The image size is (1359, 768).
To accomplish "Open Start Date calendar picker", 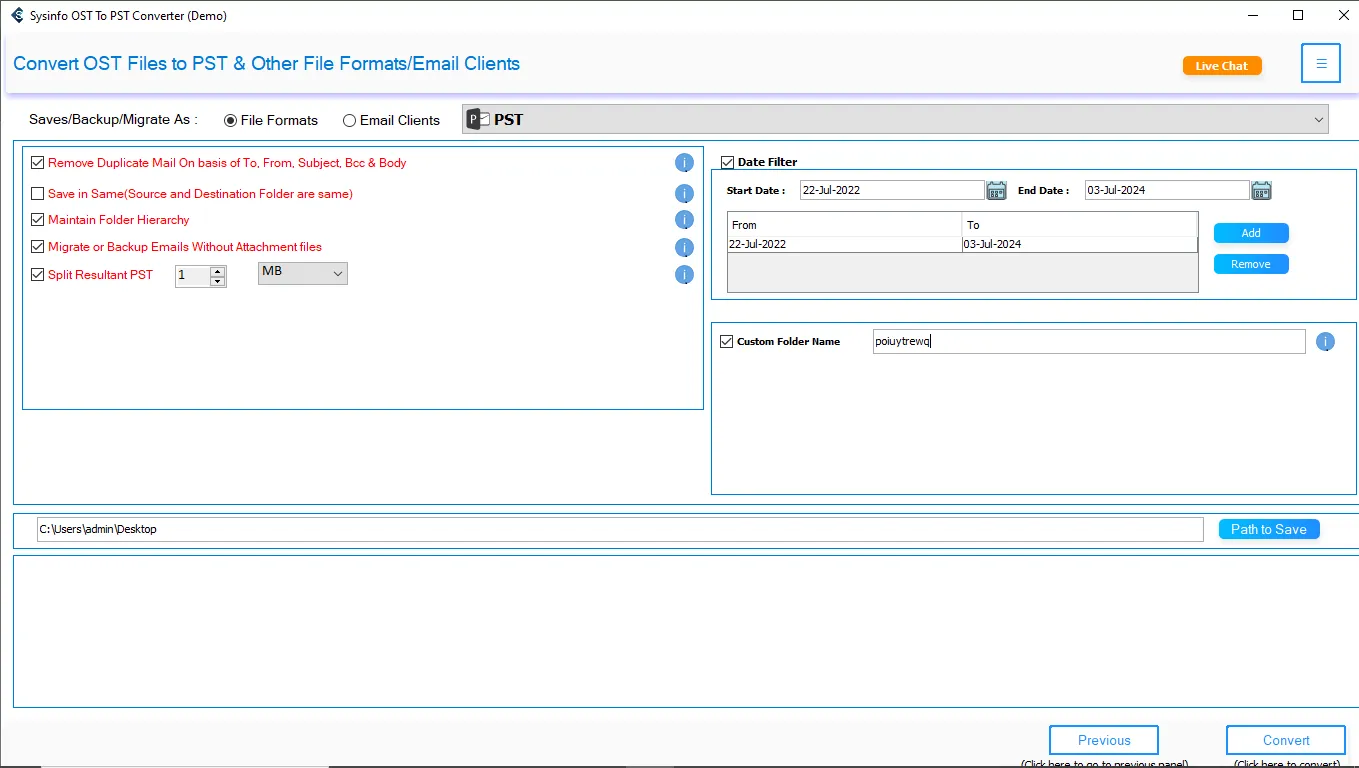I will [996, 190].
